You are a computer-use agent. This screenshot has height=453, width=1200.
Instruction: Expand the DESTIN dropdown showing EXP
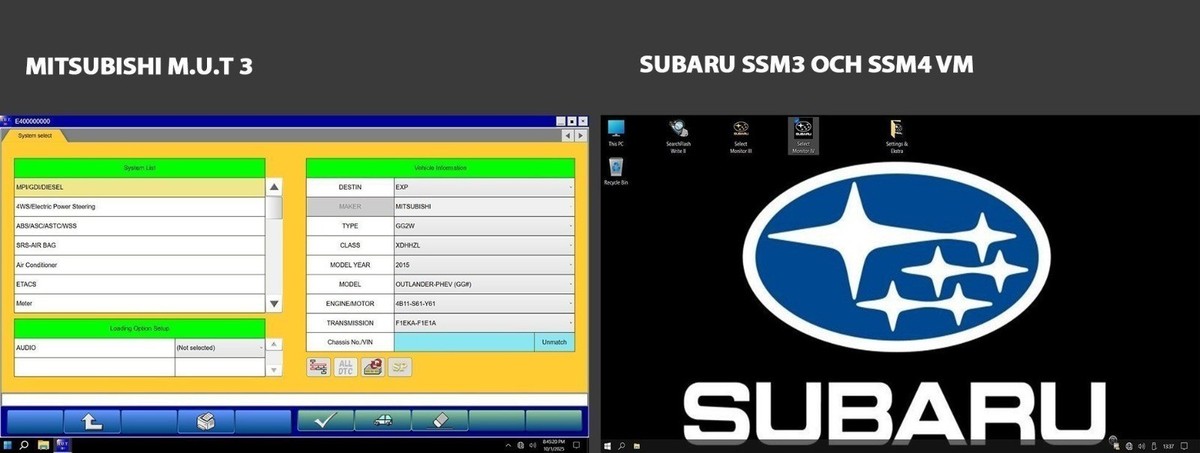pyautogui.click(x=484, y=187)
